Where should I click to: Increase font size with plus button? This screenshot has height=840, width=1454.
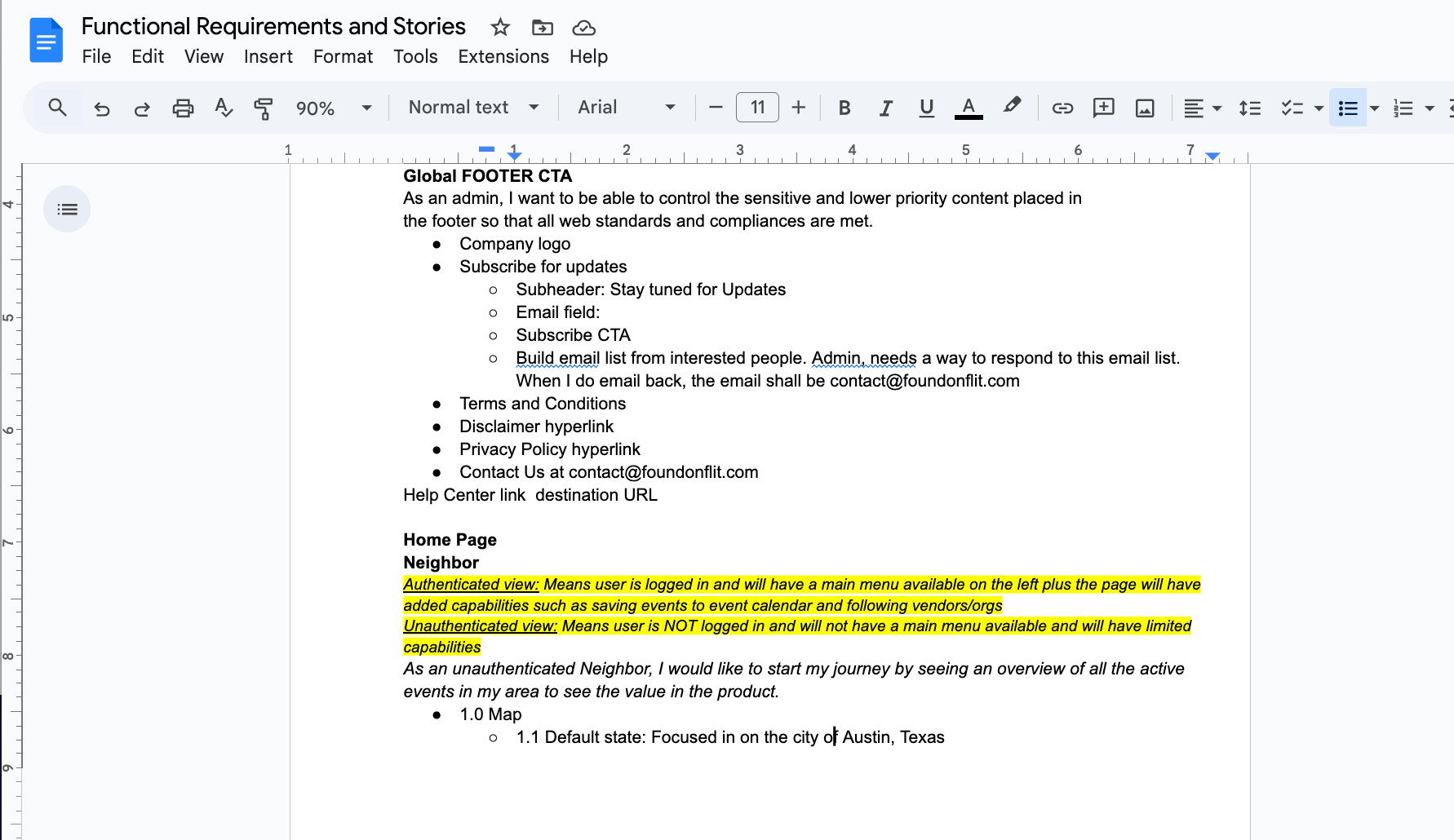[799, 108]
